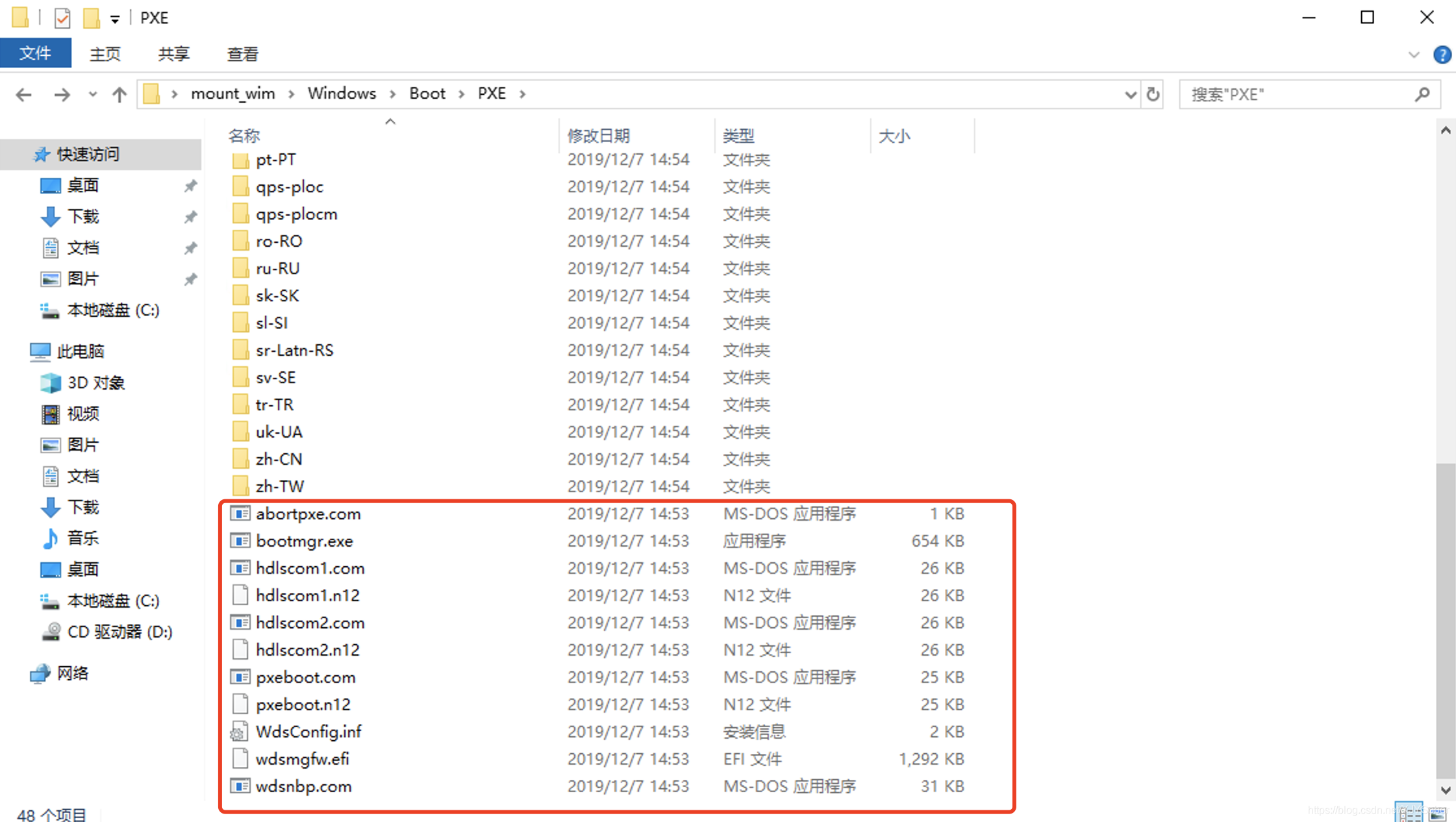Screen dimensions: 1456x822
Task: Click the properties checkmark quick-access icon
Action: click(62, 18)
